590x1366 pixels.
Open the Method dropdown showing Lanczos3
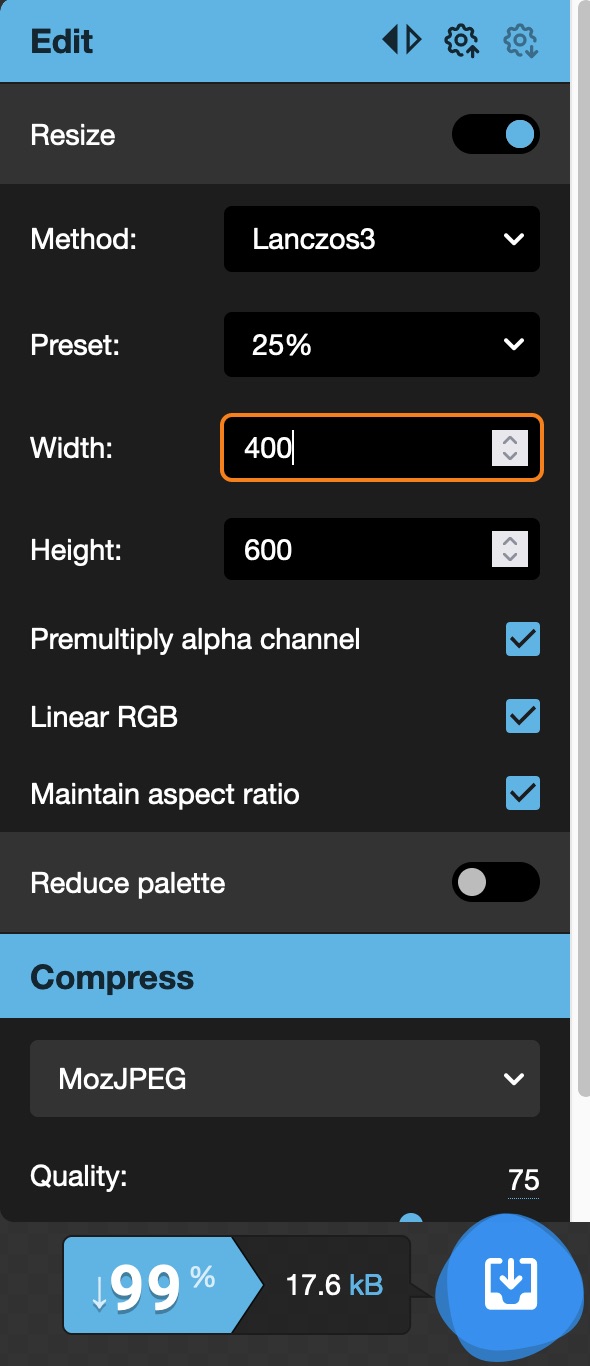pos(381,239)
